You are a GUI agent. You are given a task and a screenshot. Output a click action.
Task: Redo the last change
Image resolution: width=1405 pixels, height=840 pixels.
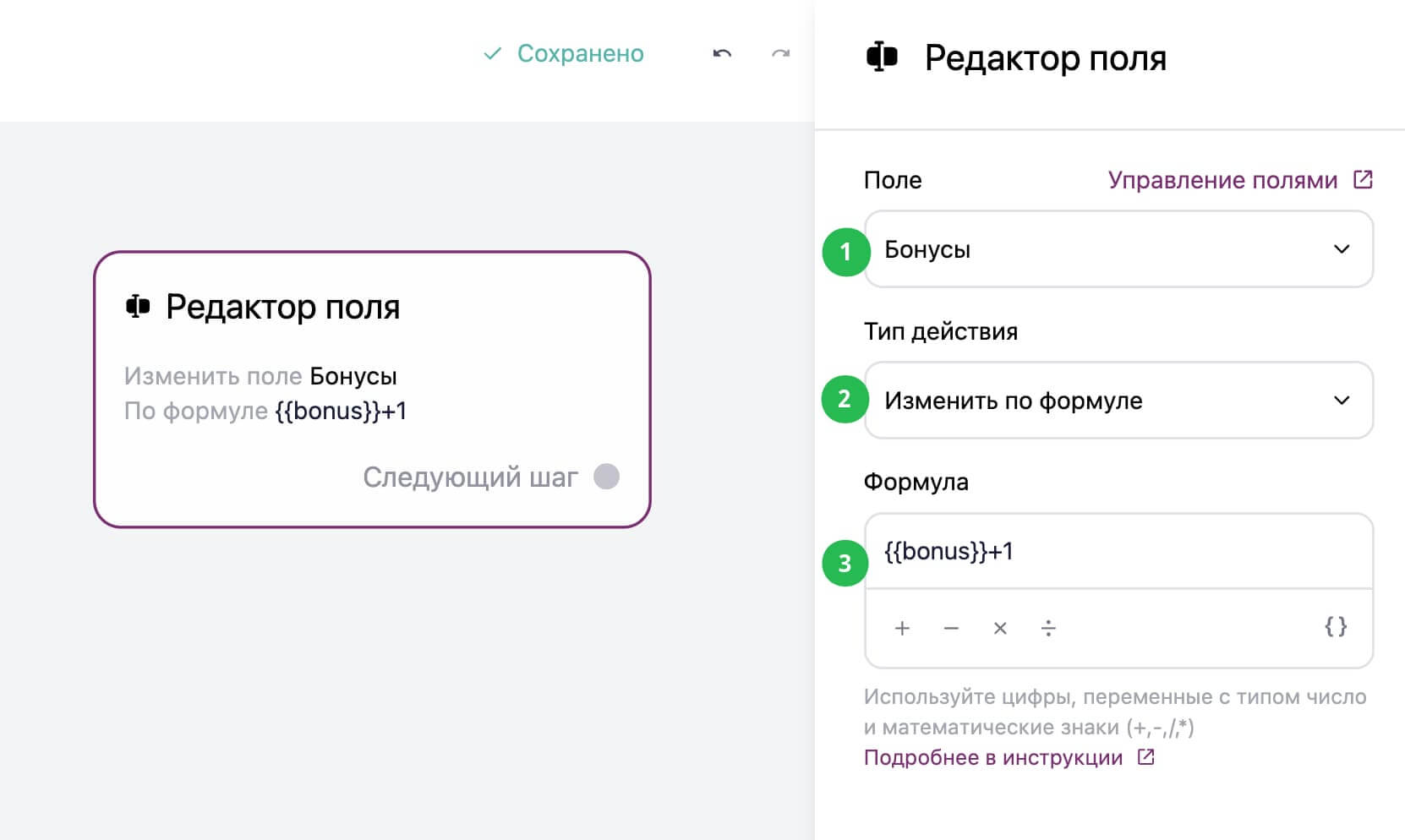pyautogui.click(x=780, y=53)
